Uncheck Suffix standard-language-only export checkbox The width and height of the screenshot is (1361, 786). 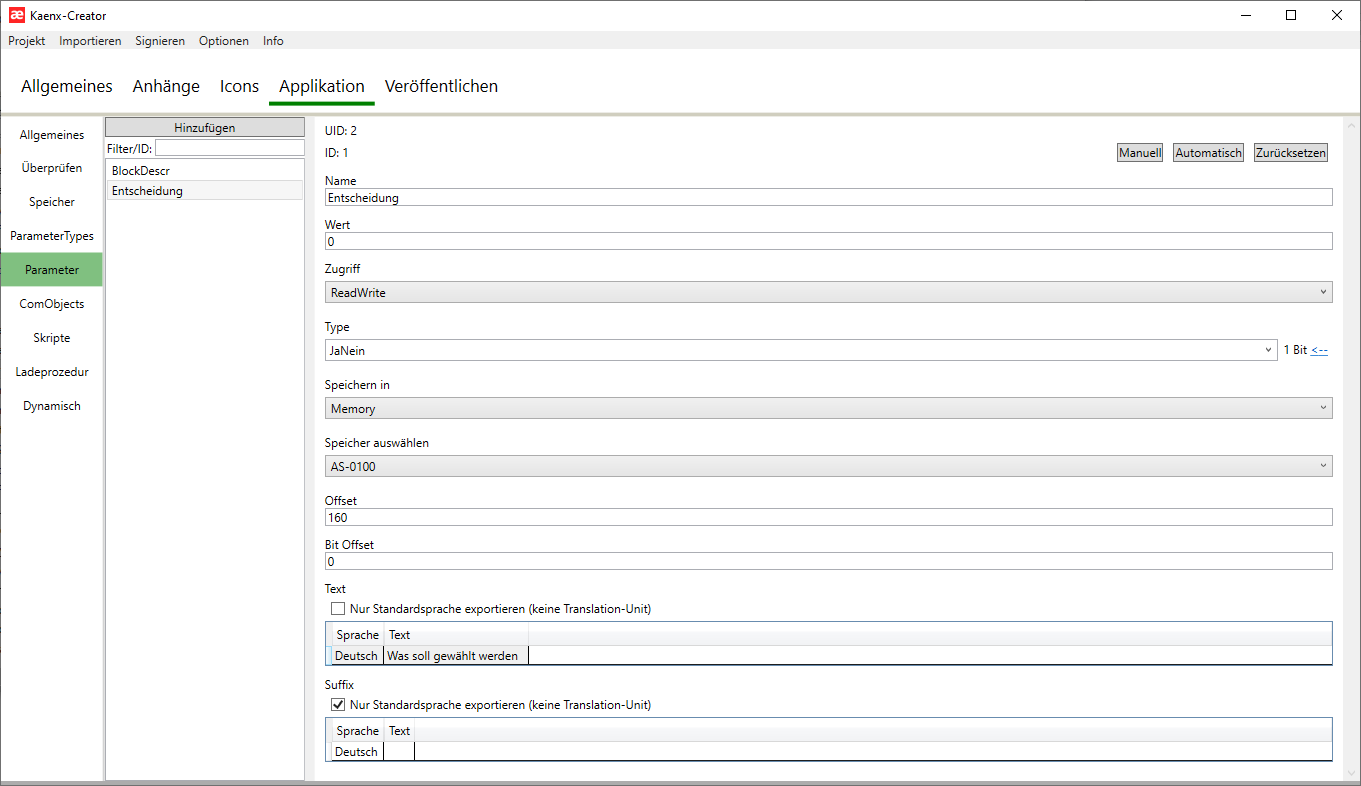pos(337,705)
